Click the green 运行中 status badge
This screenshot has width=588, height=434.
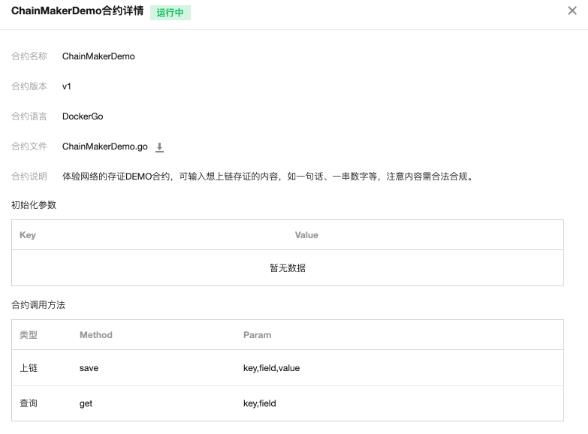coord(170,13)
